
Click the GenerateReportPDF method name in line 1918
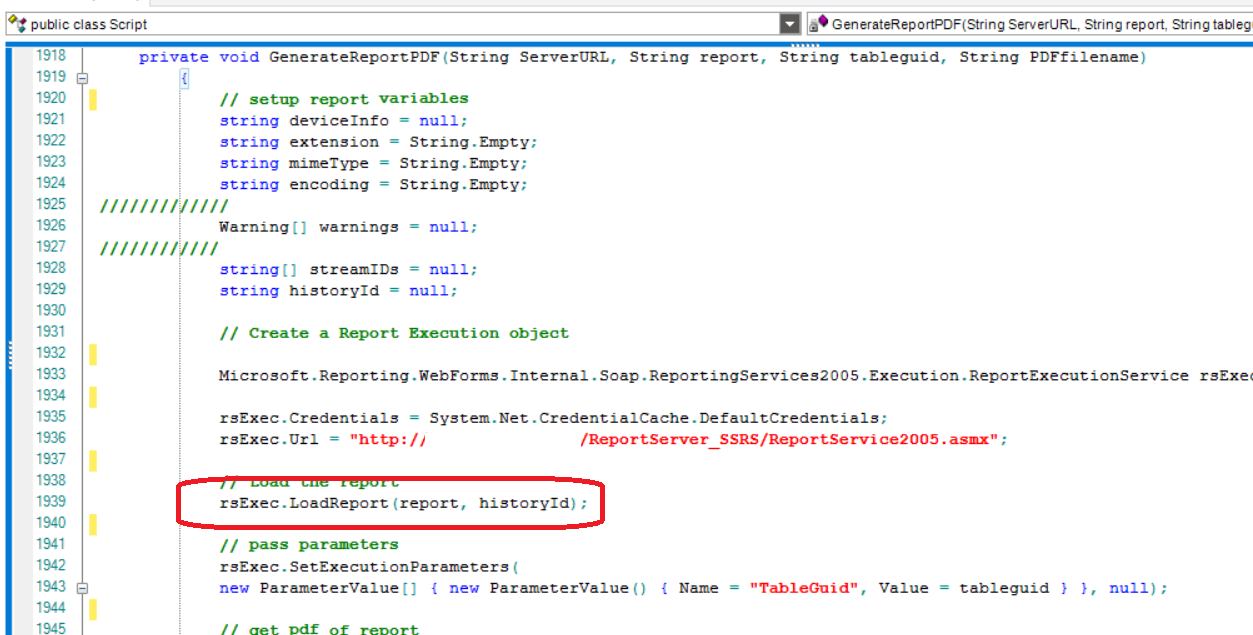[354, 57]
